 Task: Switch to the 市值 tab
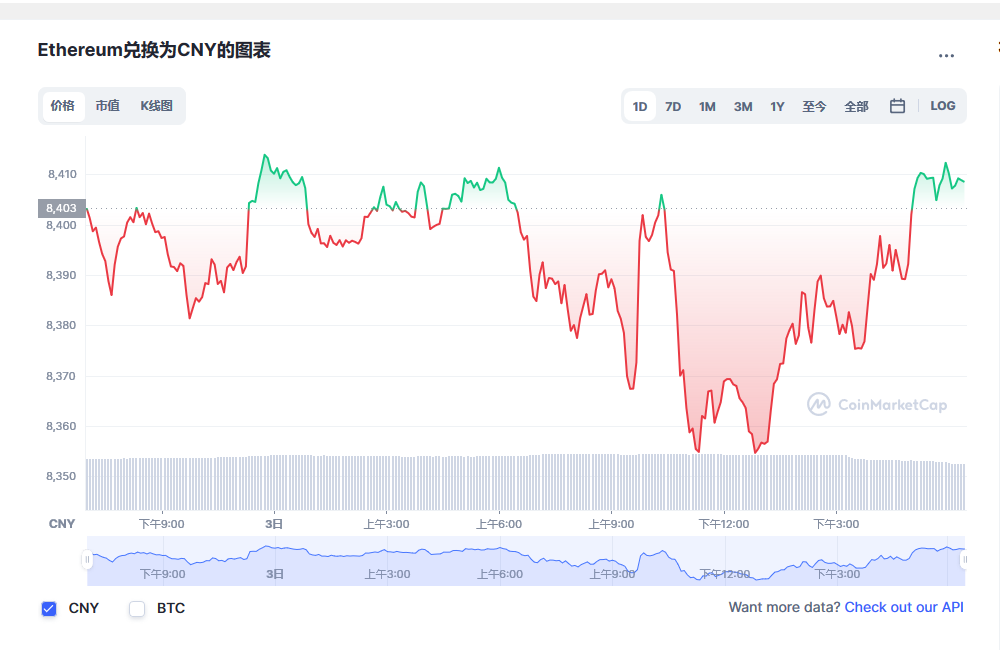pyautogui.click(x=107, y=106)
